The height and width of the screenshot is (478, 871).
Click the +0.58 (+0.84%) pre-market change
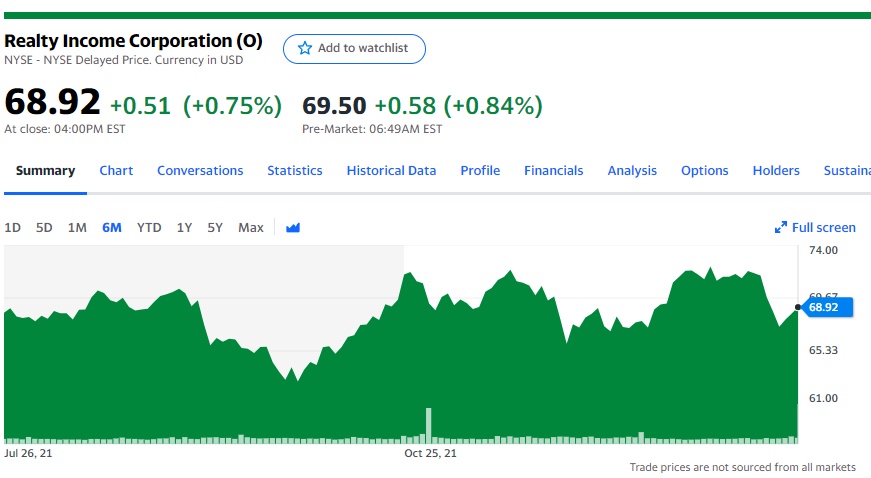459,105
